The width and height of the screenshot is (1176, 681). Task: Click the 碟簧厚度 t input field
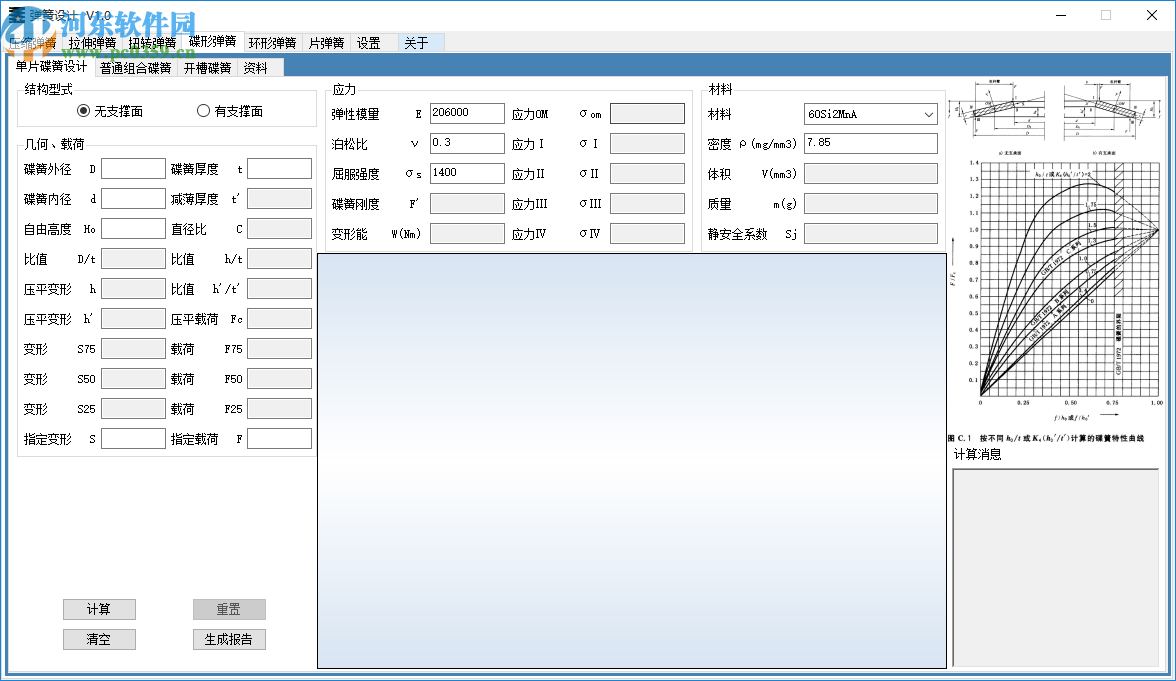279,169
